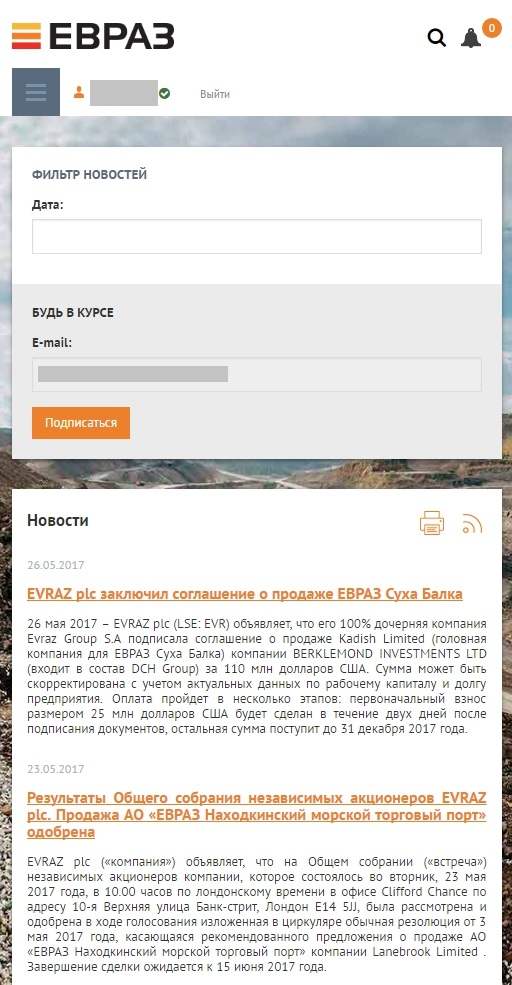Click the 23.05.2017 news date
Screen dimensions: 512x985
(x=55, y=770)
